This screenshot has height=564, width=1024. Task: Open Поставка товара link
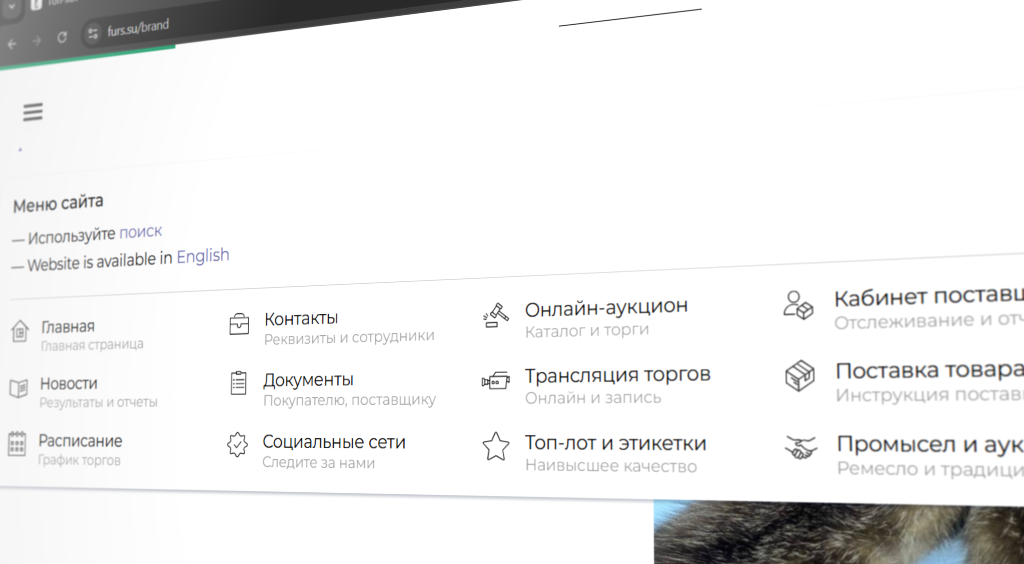click(x=929, y=371)
